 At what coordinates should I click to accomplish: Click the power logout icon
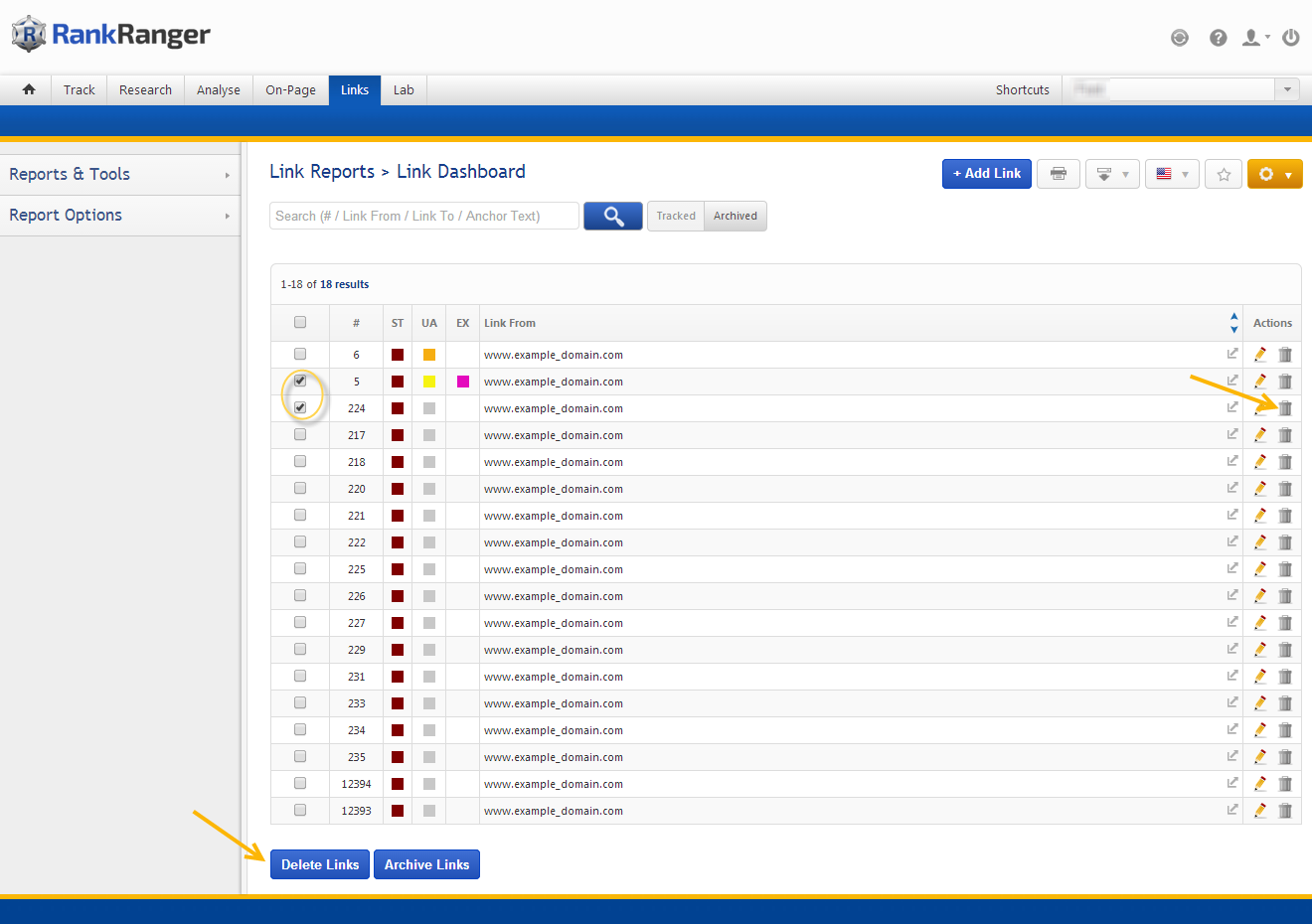pos(1290,38)
